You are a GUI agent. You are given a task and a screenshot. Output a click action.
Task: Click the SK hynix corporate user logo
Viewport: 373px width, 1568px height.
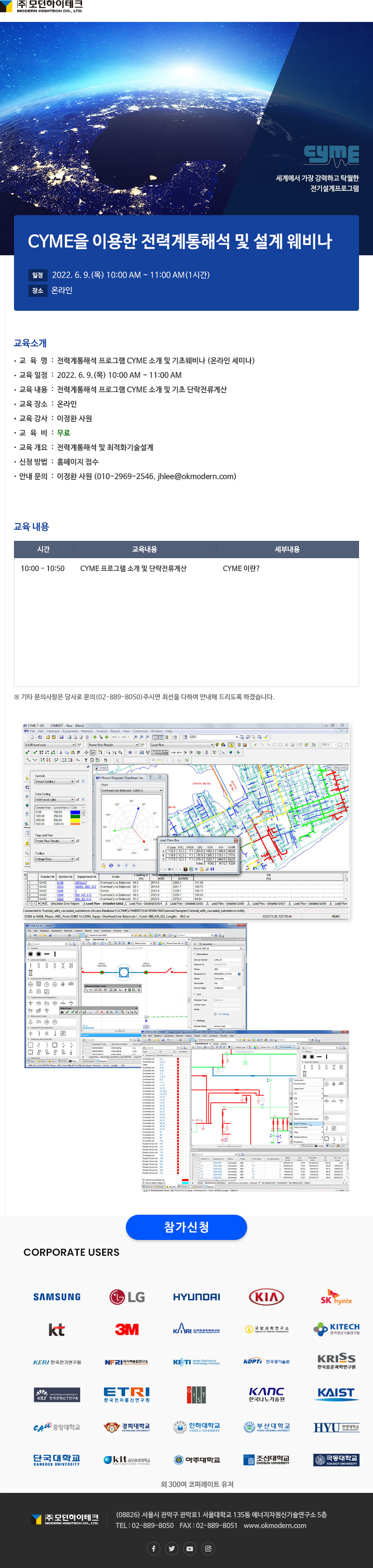pyautogui.click(x=336, y=1297)
